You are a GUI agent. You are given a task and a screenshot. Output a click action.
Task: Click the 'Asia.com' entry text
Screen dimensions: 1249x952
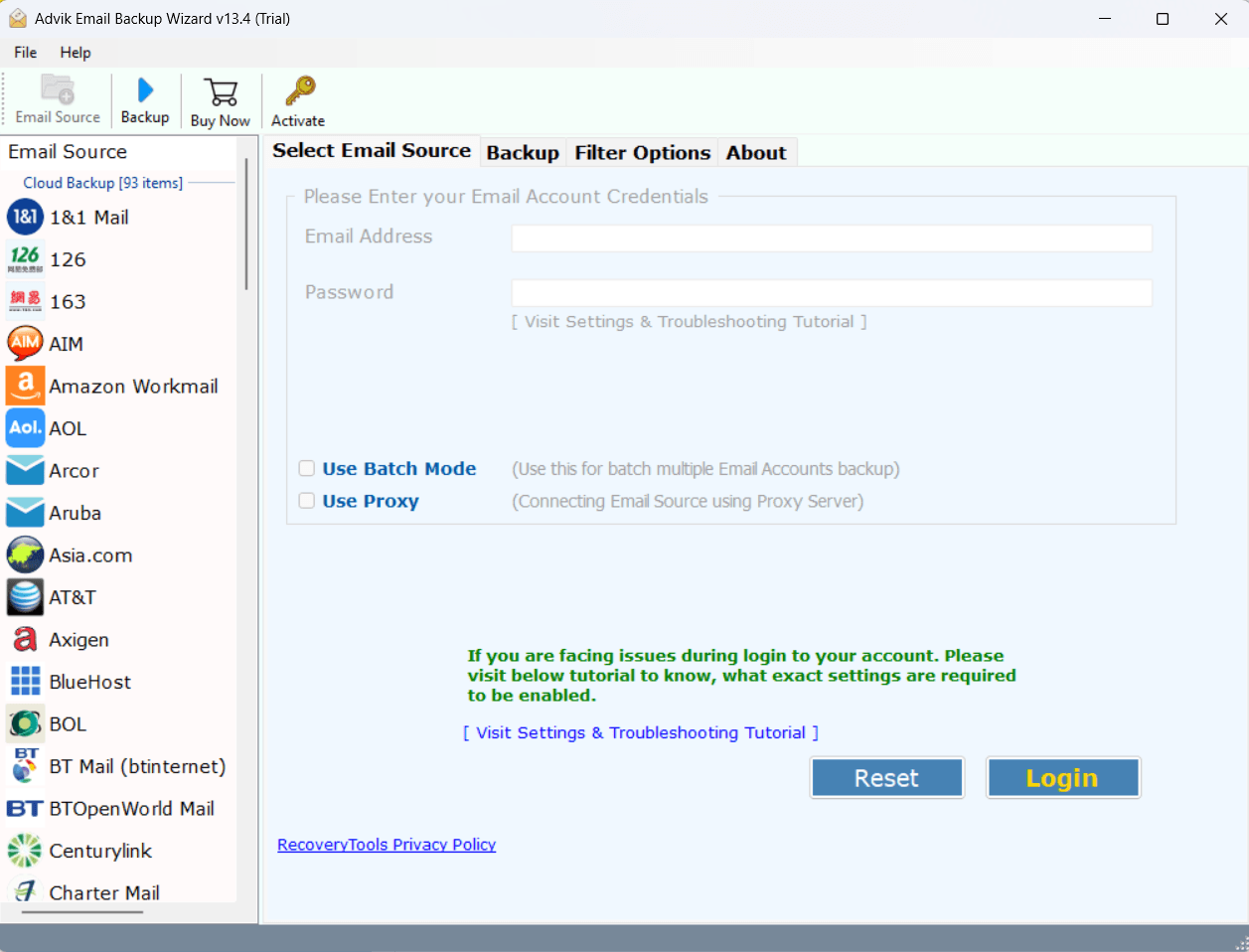tap(91, 555)
